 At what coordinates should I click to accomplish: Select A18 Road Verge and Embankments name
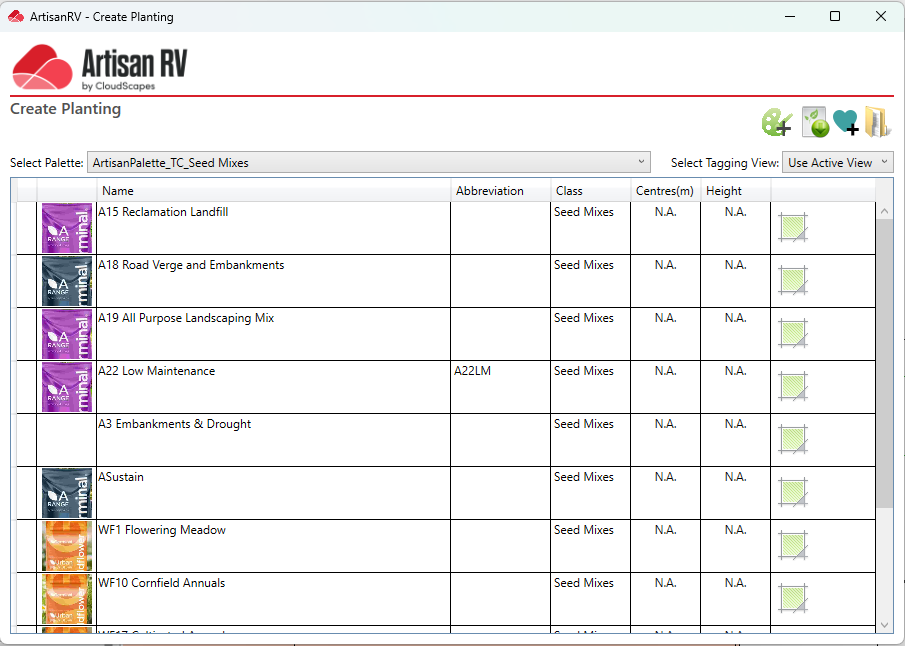tap(191, 265)
